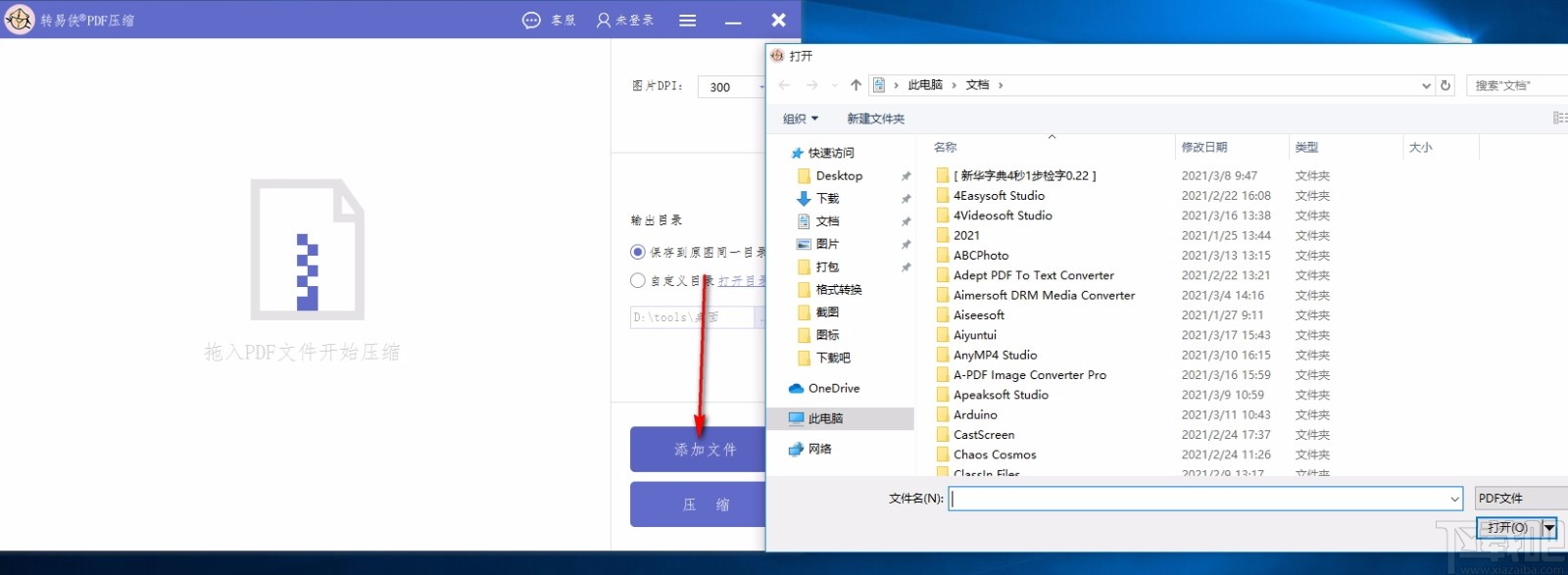Search in the 搜索"文档" box
Screen dimensions: 1568x575
tap(1518, 85)
